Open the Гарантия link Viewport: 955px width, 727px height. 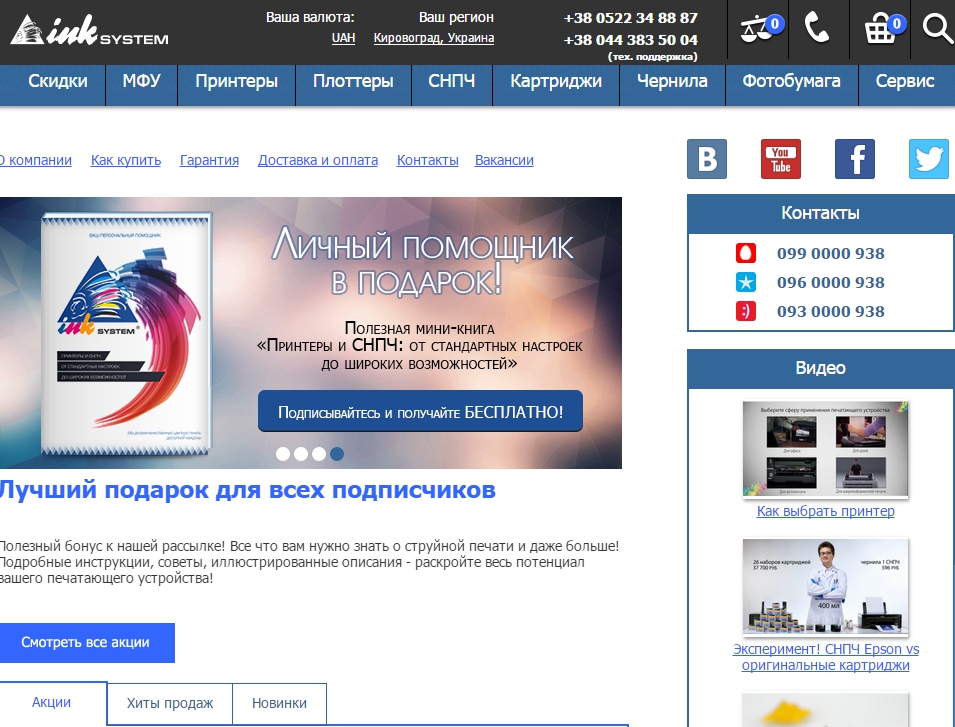210,160
